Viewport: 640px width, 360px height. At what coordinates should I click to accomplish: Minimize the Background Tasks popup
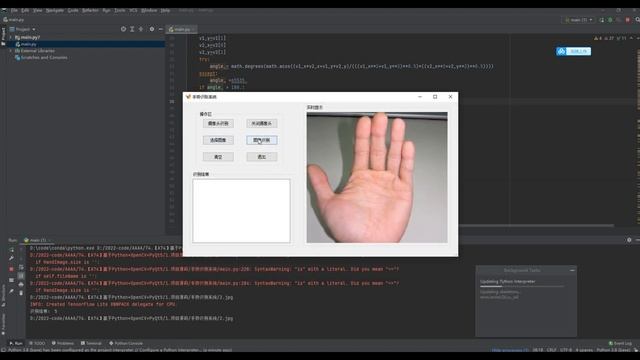pos(572,270)
